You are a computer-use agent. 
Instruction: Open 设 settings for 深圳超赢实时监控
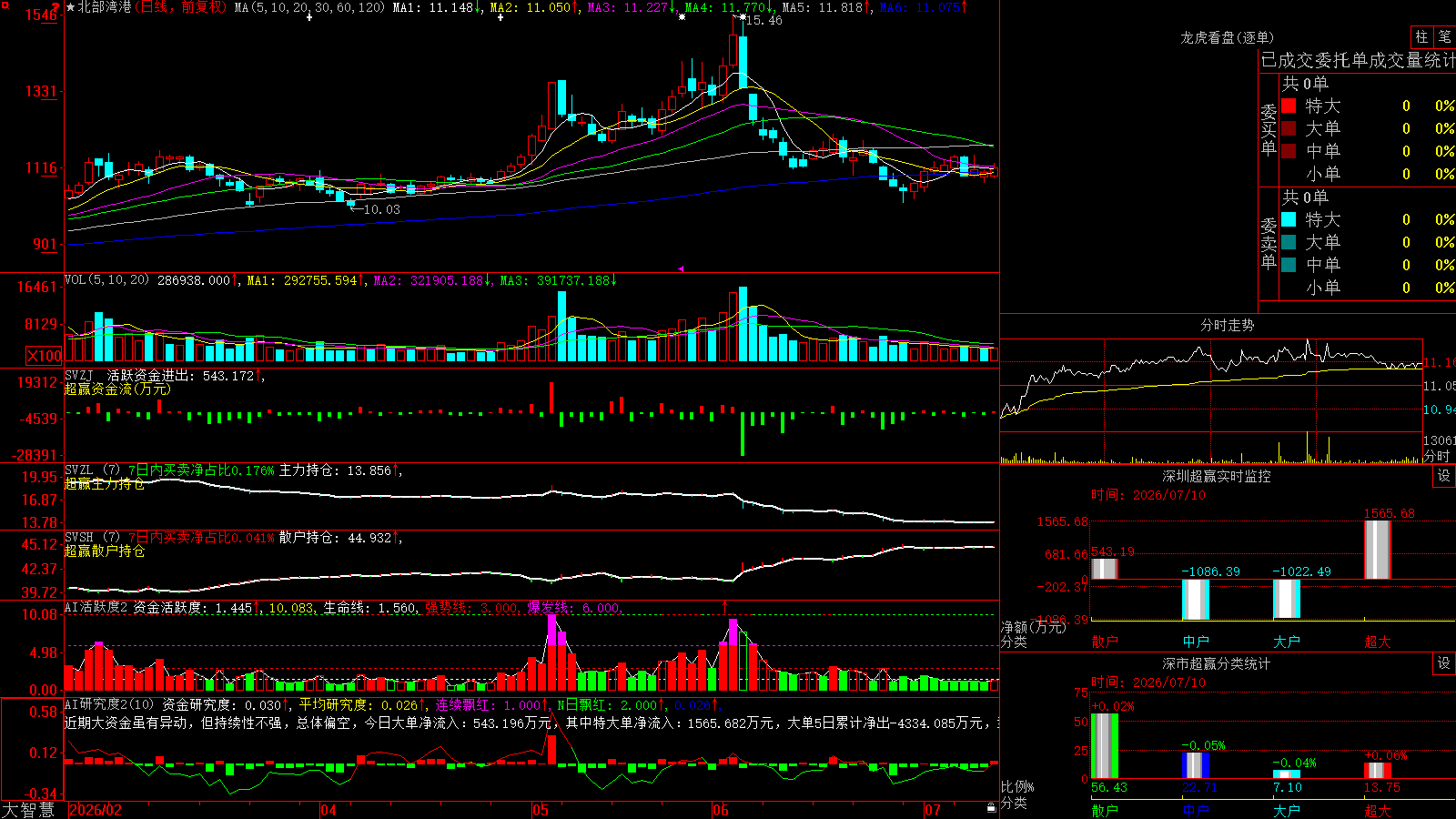coord(1444,476)
